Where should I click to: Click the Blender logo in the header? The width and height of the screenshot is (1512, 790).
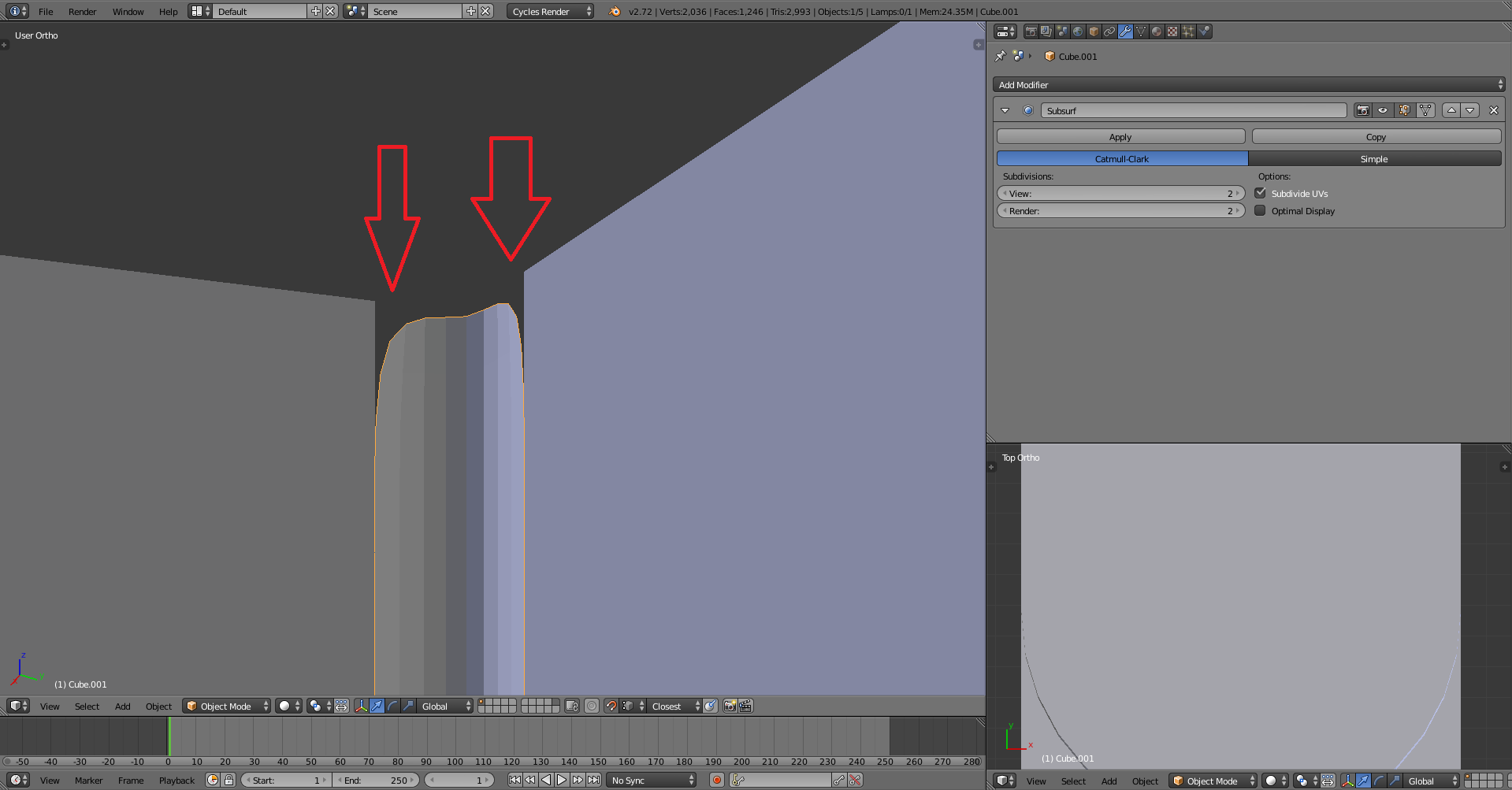tap(615, 11)
